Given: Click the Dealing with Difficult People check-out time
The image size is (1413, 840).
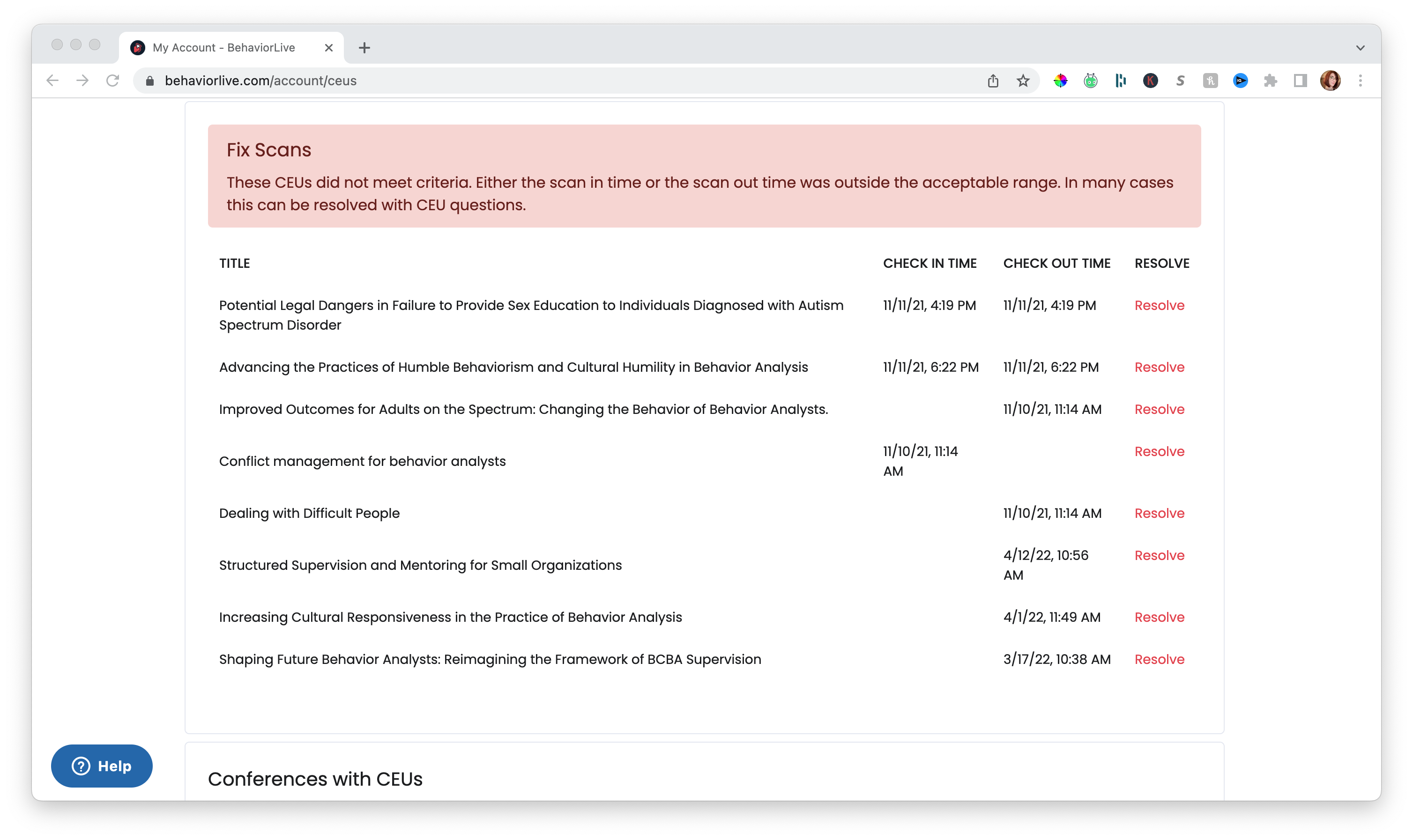Looking at the screenshot, I should (1052, 513).
